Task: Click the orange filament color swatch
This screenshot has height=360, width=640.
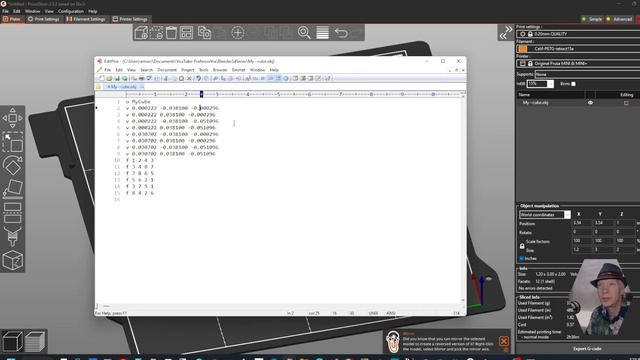Action: (522, 49)
